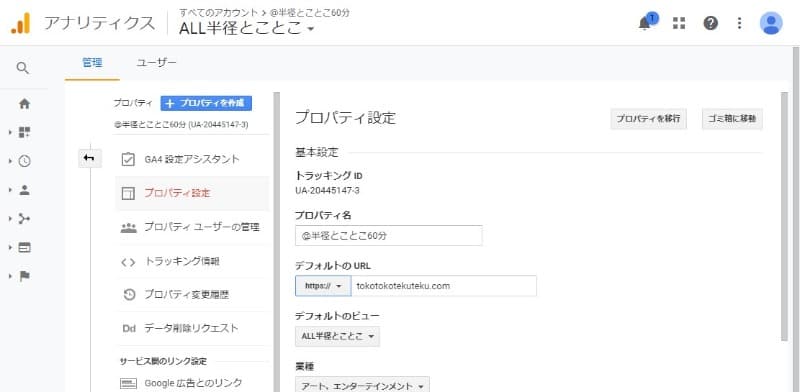Click the プロパティ設定 layout icon
The width and height of the screenshot is (800, 392).
[128, 193]
